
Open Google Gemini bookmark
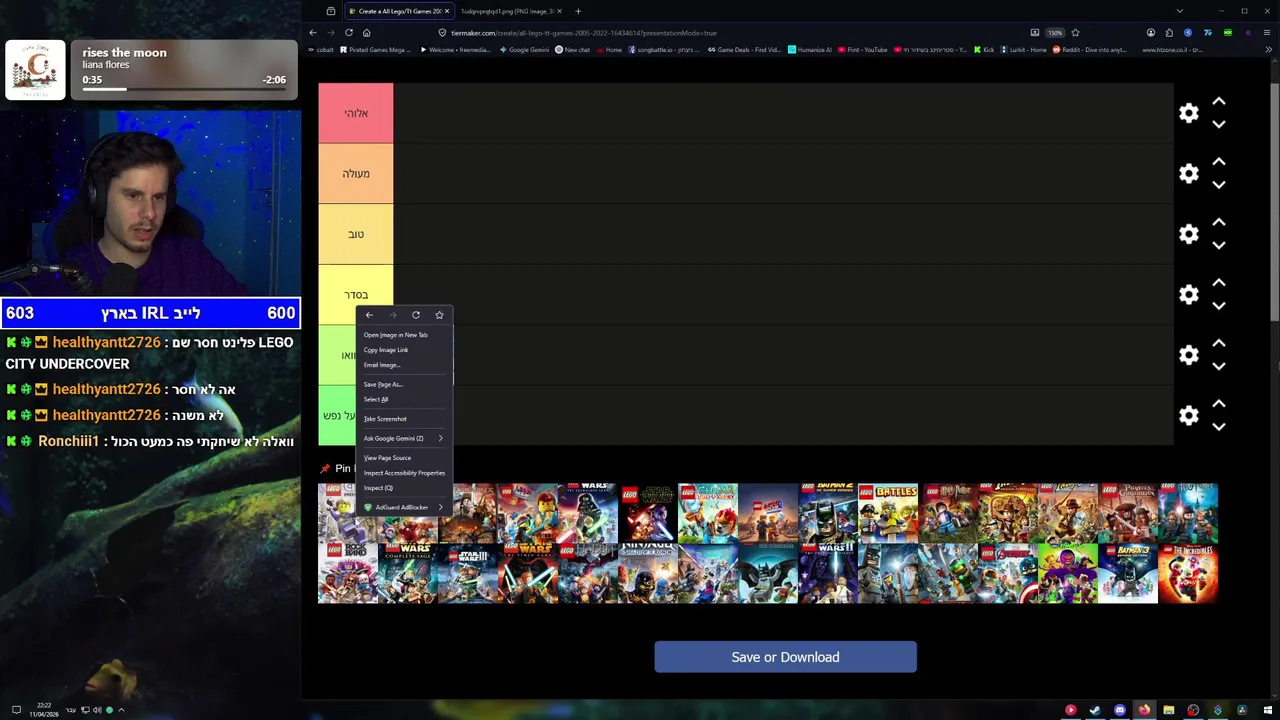(x=525, y=49)
